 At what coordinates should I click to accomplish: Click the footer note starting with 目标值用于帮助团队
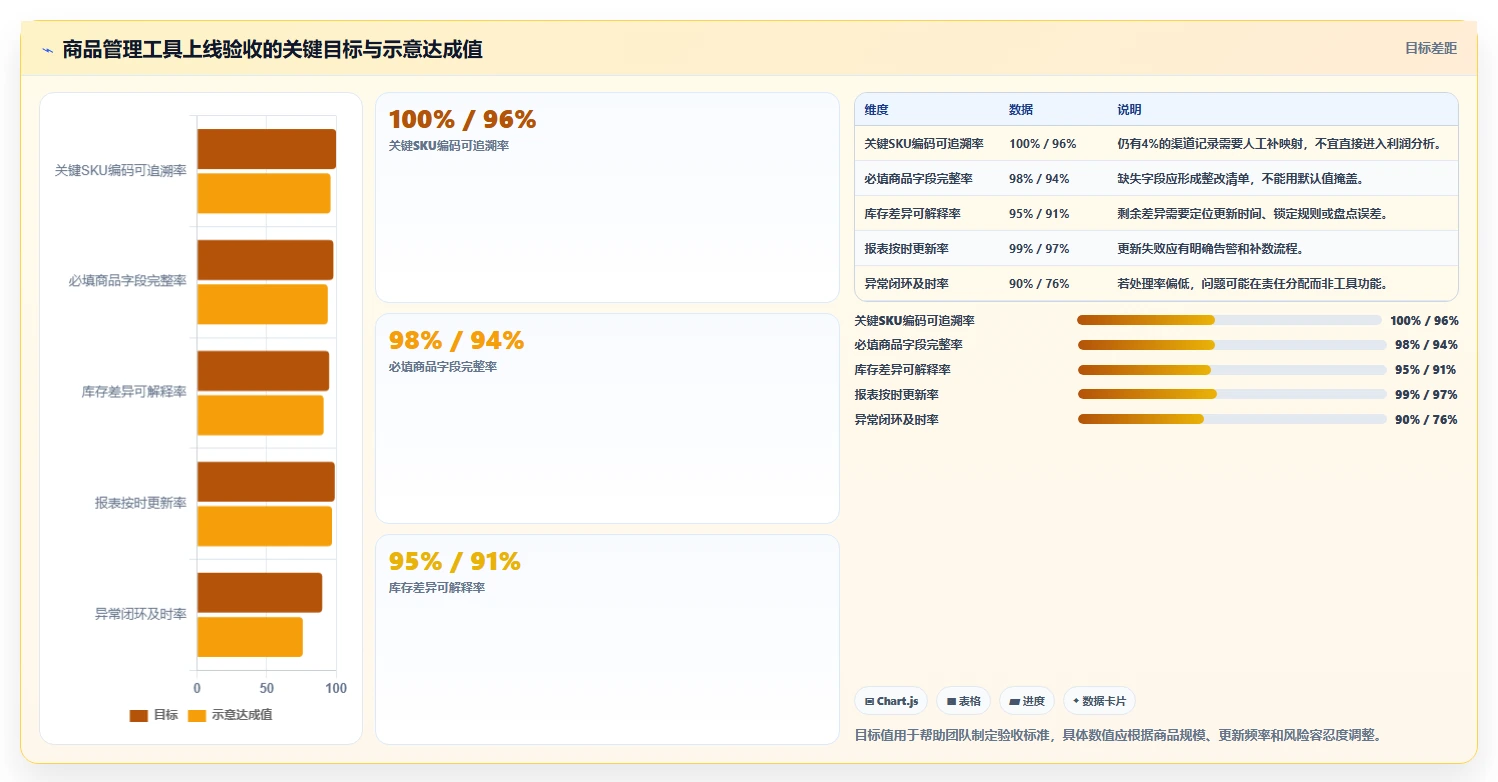(1118, 735)
